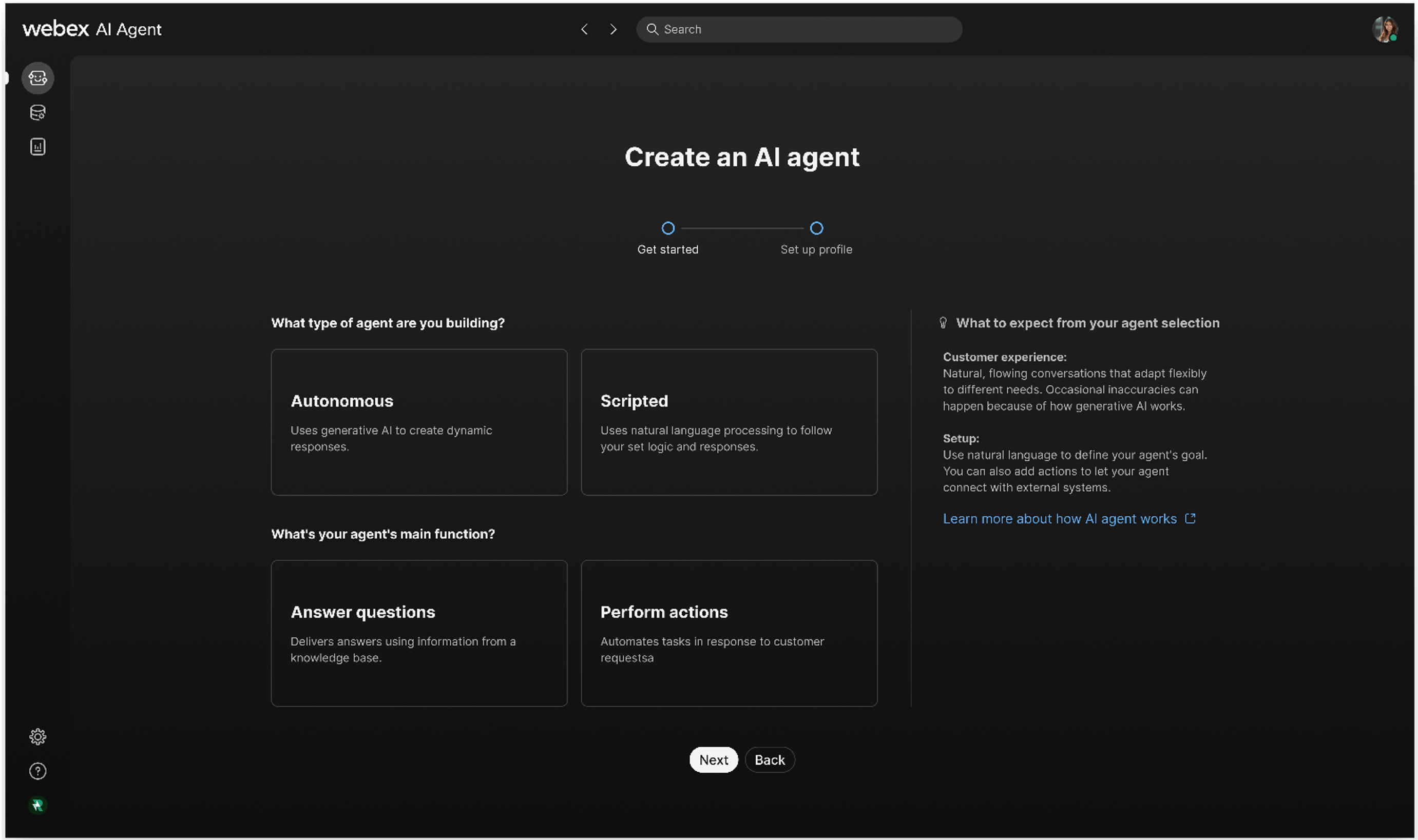Open Settings via the gear icon
Image resolution: width=1418 pixels, height=840 pixels.
point(37,736)
